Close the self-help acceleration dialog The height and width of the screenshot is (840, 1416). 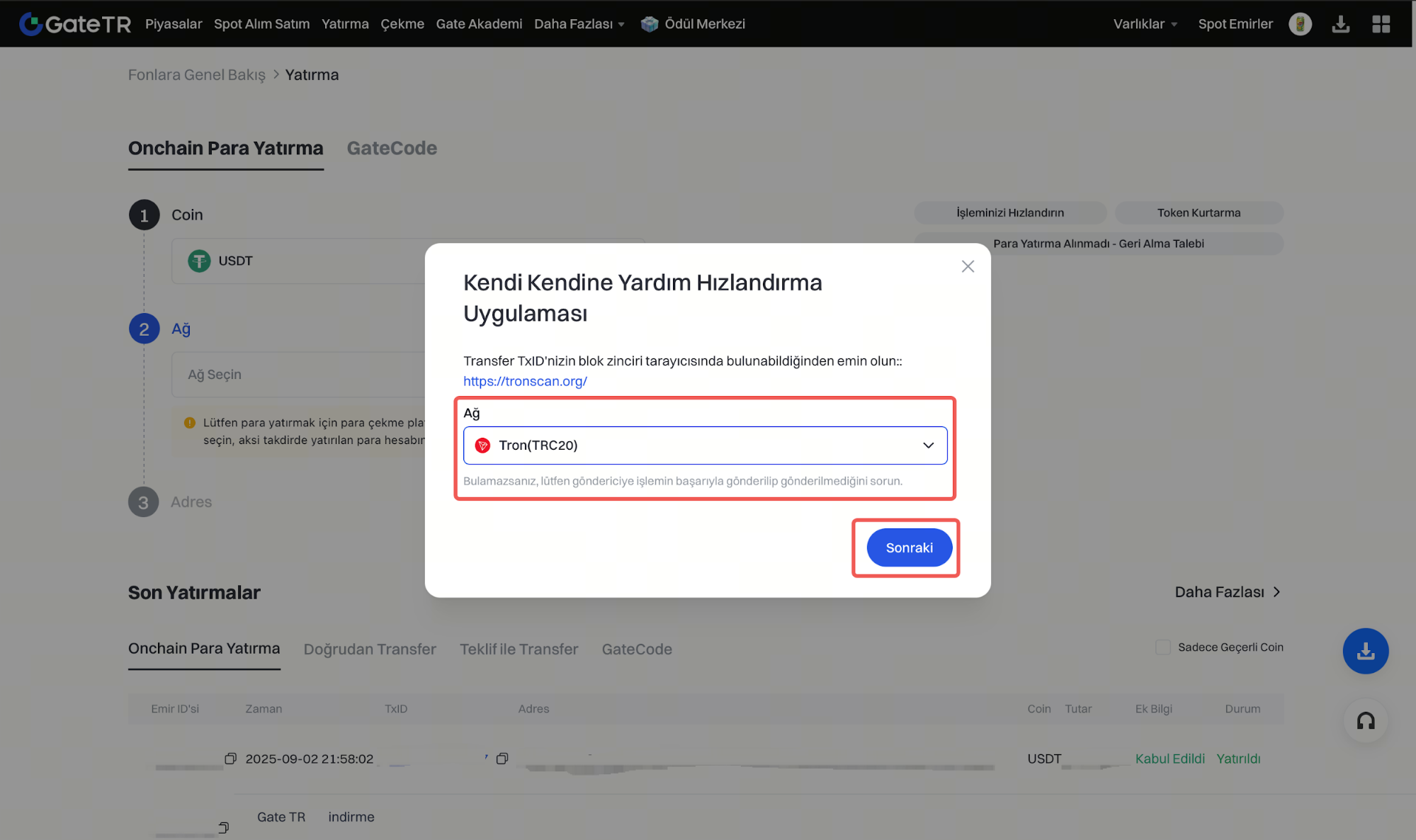[968, 266]
